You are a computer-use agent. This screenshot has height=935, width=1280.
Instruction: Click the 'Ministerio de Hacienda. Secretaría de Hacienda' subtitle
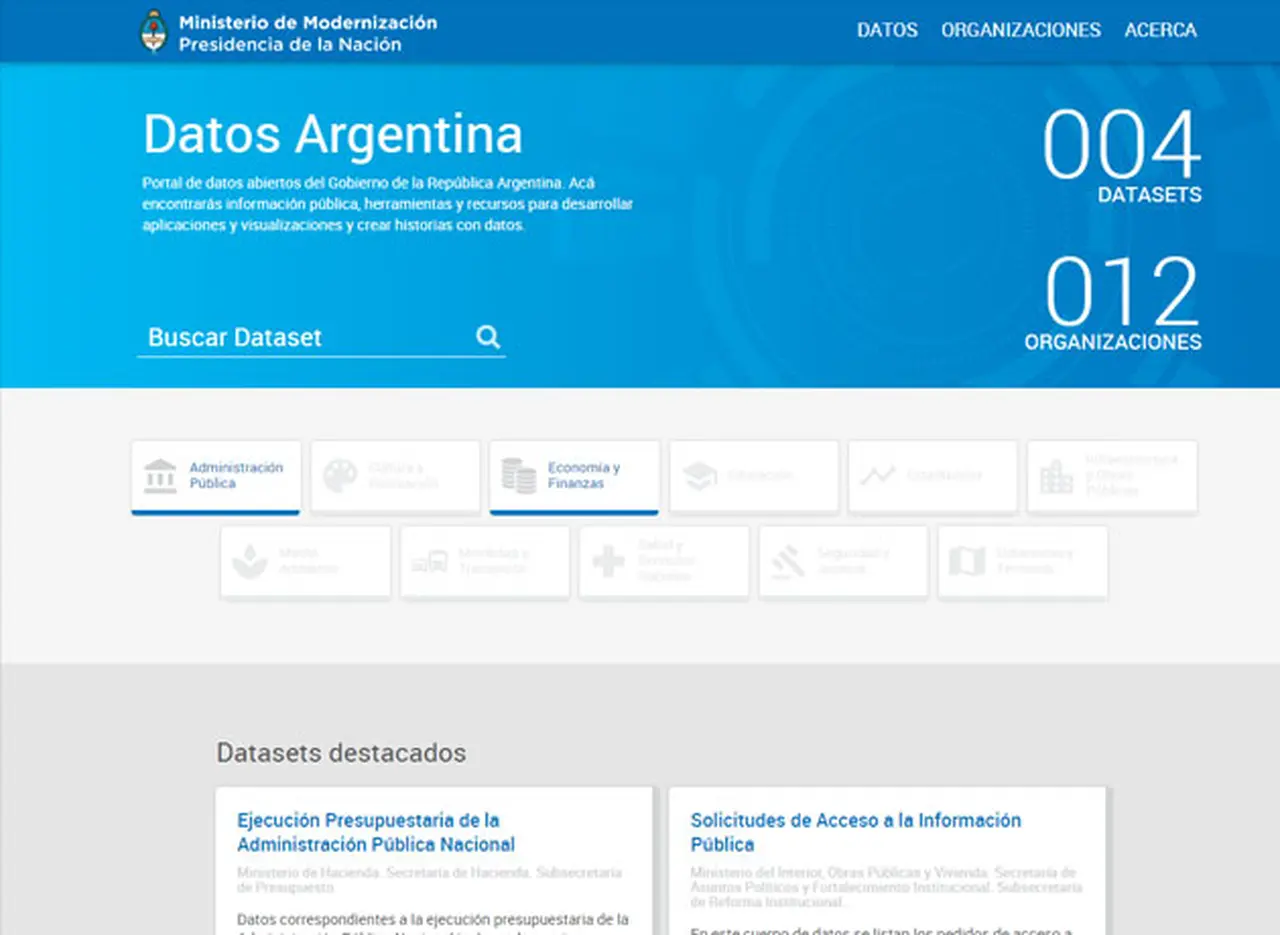[429, 880]
